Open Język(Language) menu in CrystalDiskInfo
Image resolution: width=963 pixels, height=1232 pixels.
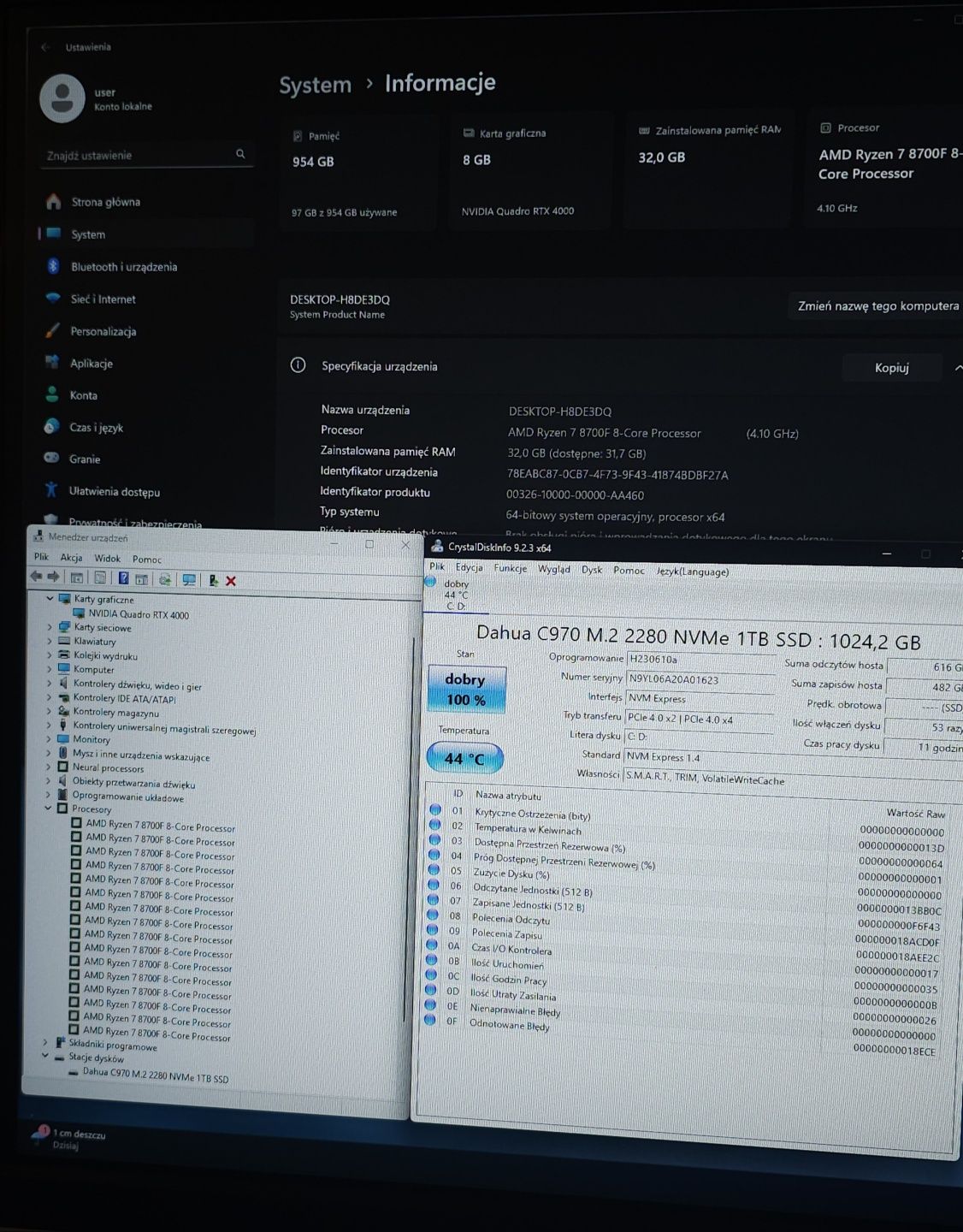(692, 572)
